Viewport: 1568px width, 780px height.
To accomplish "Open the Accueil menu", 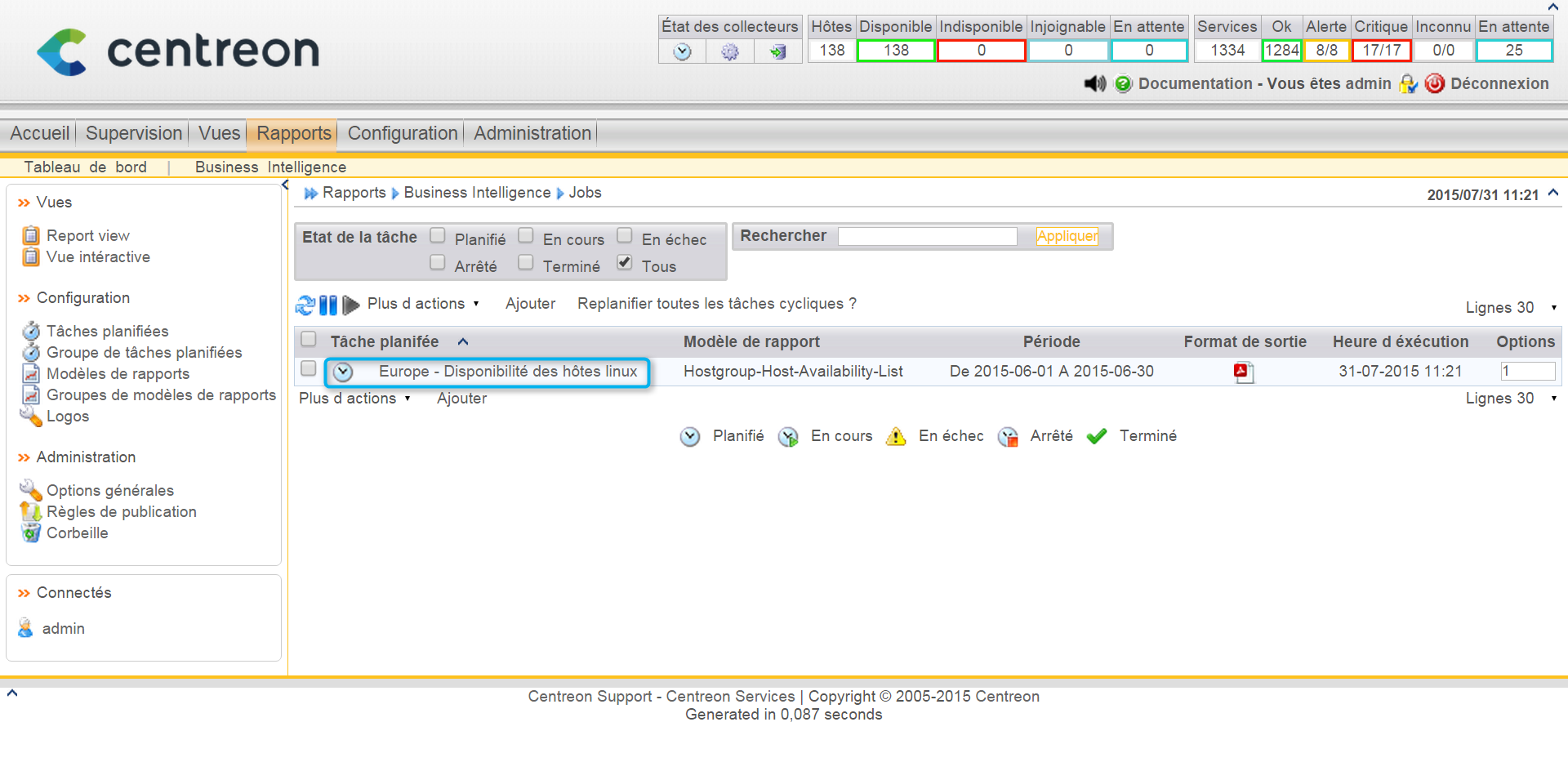I will click(x=39, y=133).
